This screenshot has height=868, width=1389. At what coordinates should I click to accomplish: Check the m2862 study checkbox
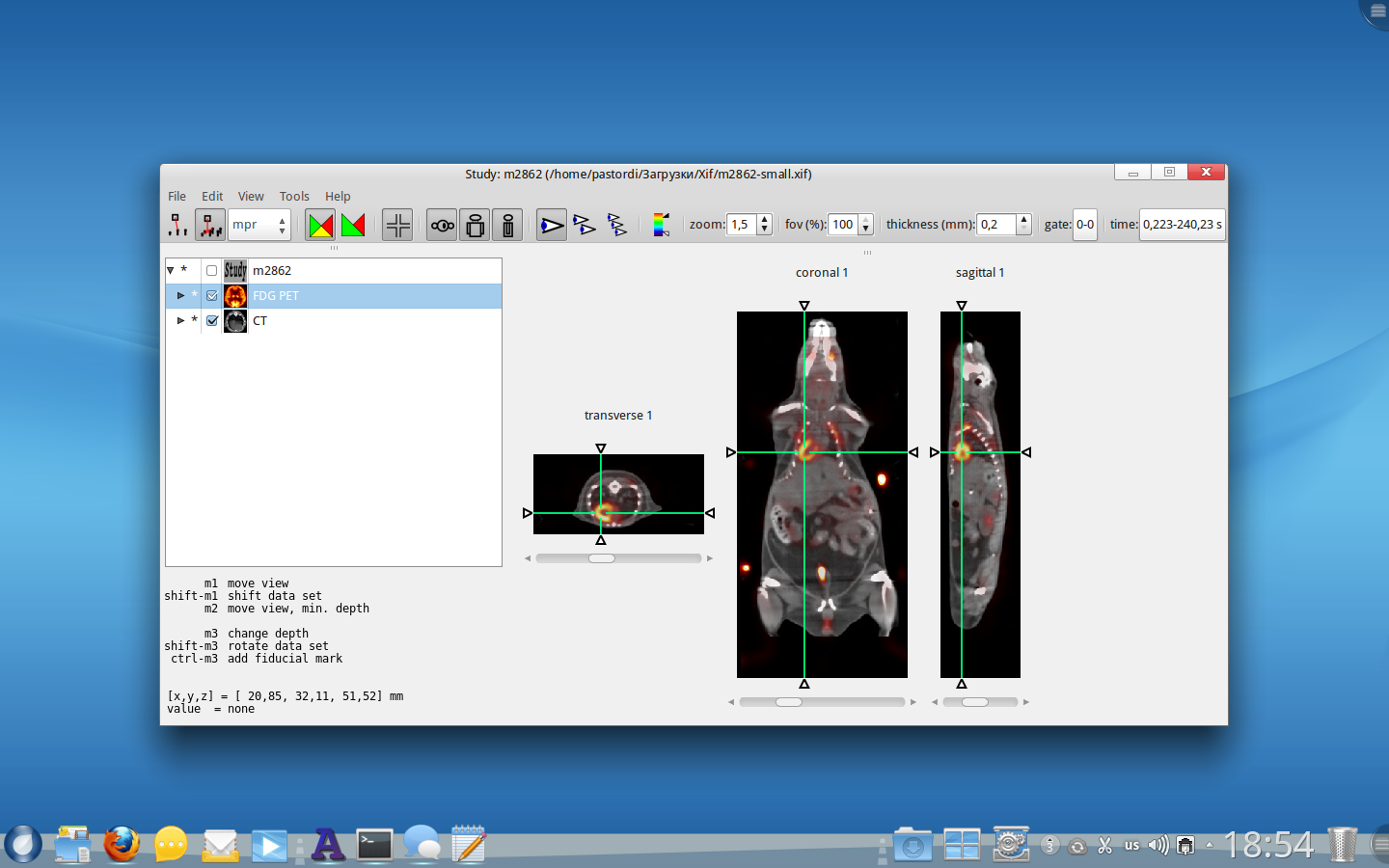tap(212, 271)
